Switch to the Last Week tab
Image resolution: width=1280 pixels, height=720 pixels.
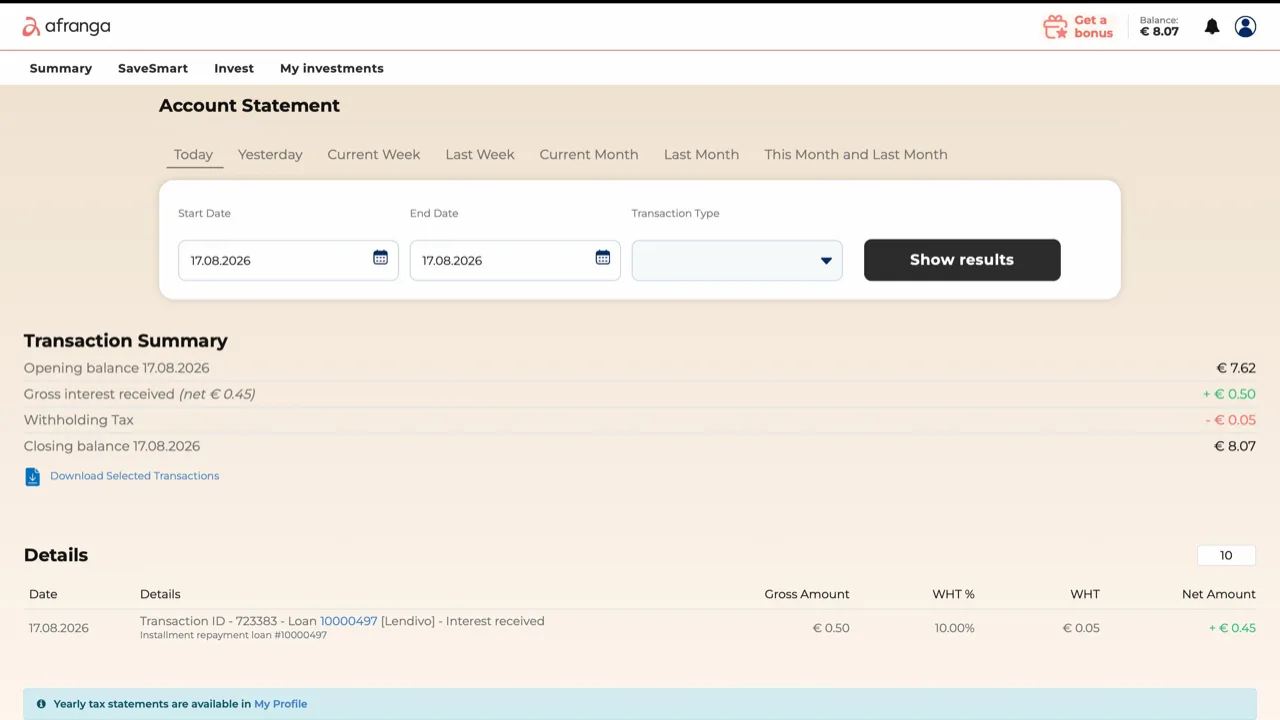(480, 155)
